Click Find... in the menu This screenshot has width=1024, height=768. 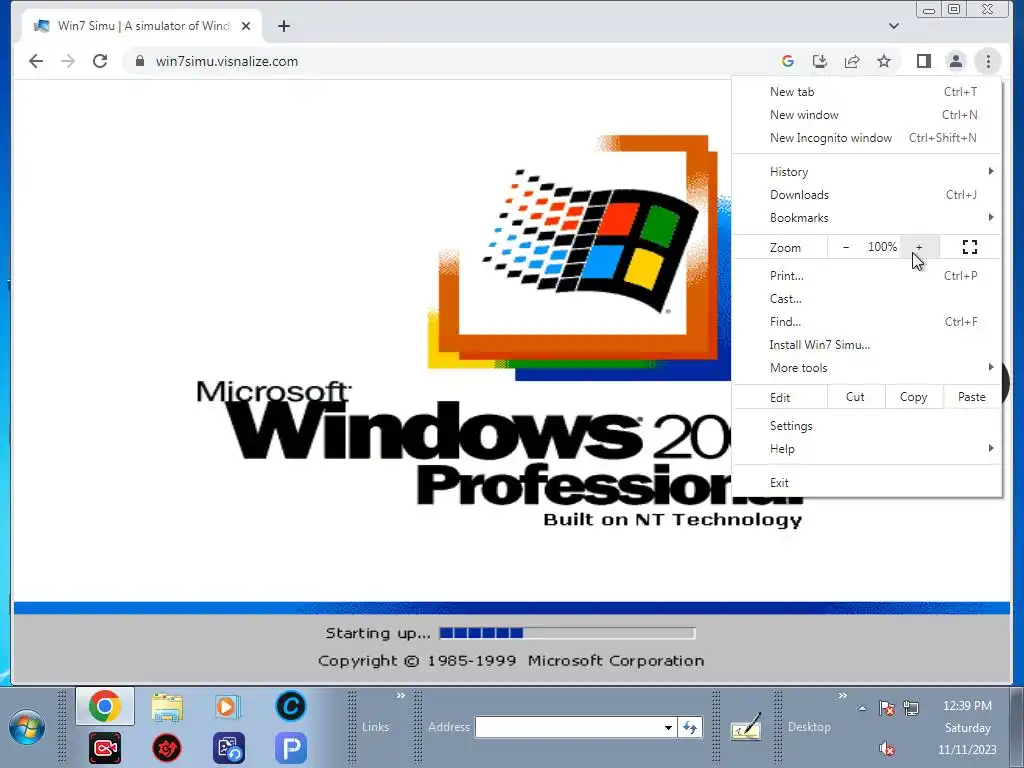pyautogui.click(x=867, y=321)
